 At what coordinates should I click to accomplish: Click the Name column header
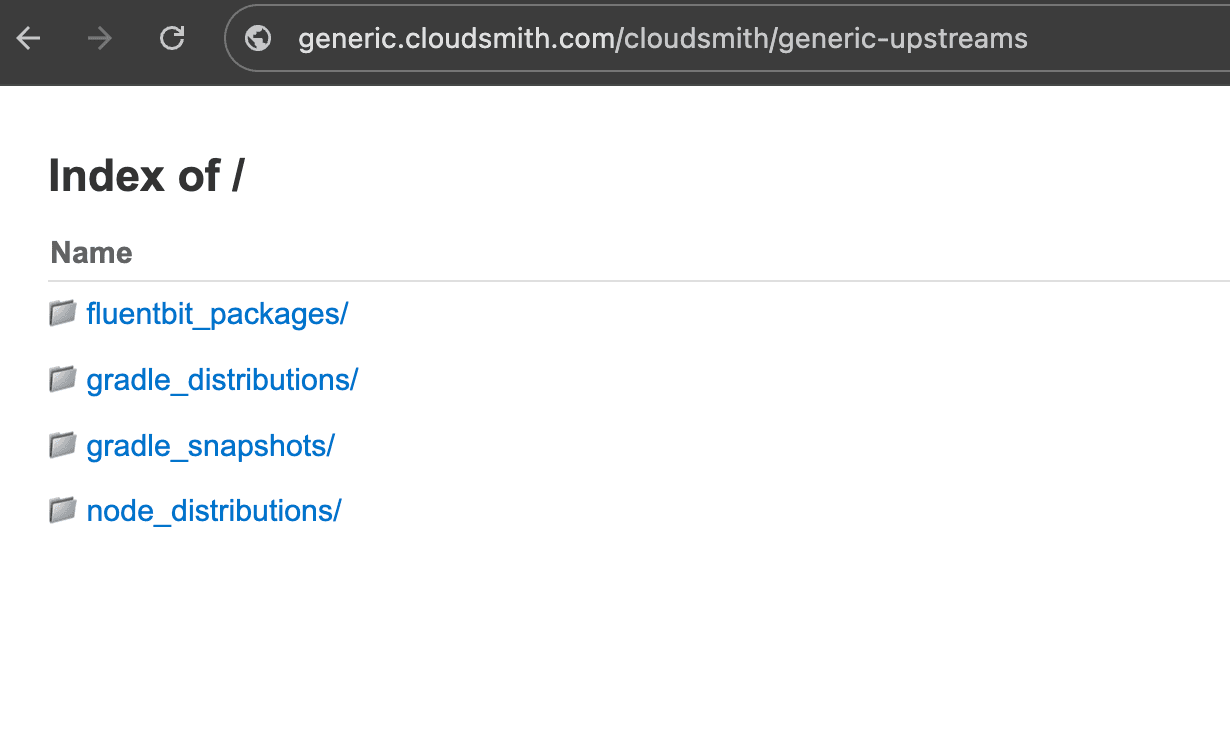[91, 253]
